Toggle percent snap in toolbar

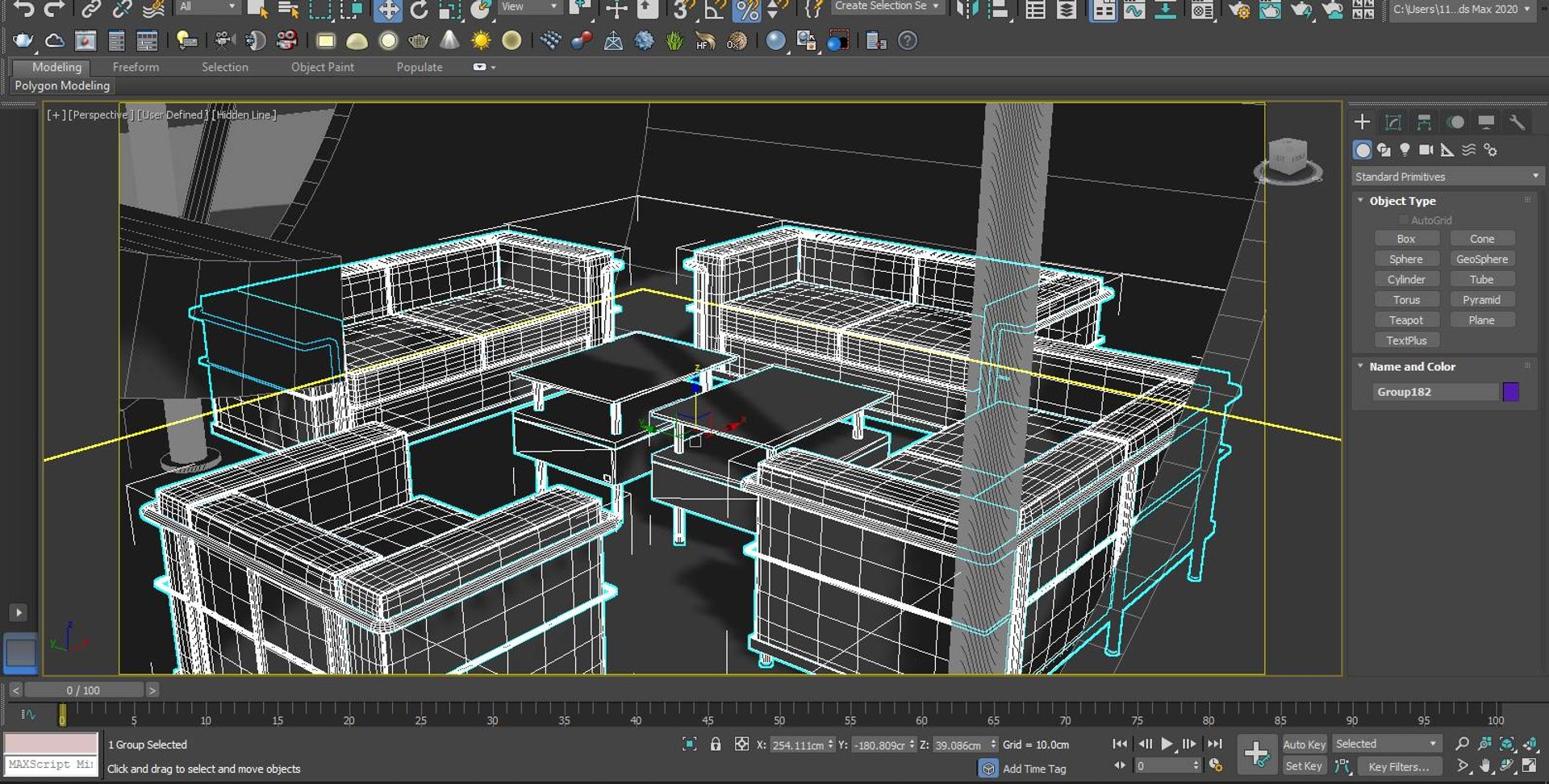coord(747,10)
